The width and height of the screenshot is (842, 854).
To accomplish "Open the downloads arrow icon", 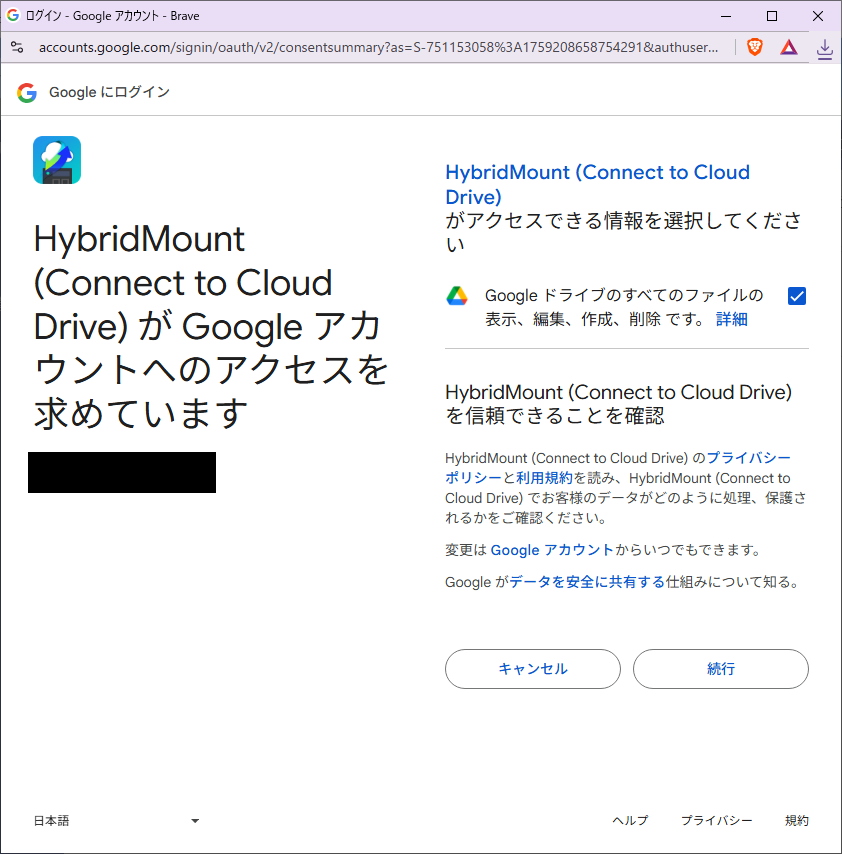I will [x=825, y=49].
